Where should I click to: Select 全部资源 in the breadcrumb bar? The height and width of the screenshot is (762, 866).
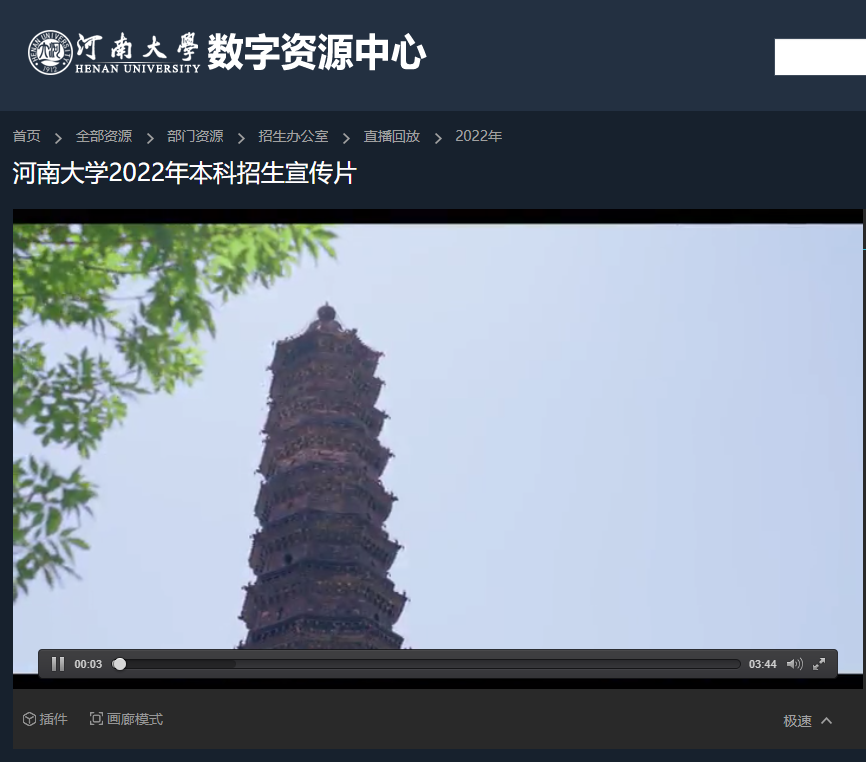(x=104, y=136)
